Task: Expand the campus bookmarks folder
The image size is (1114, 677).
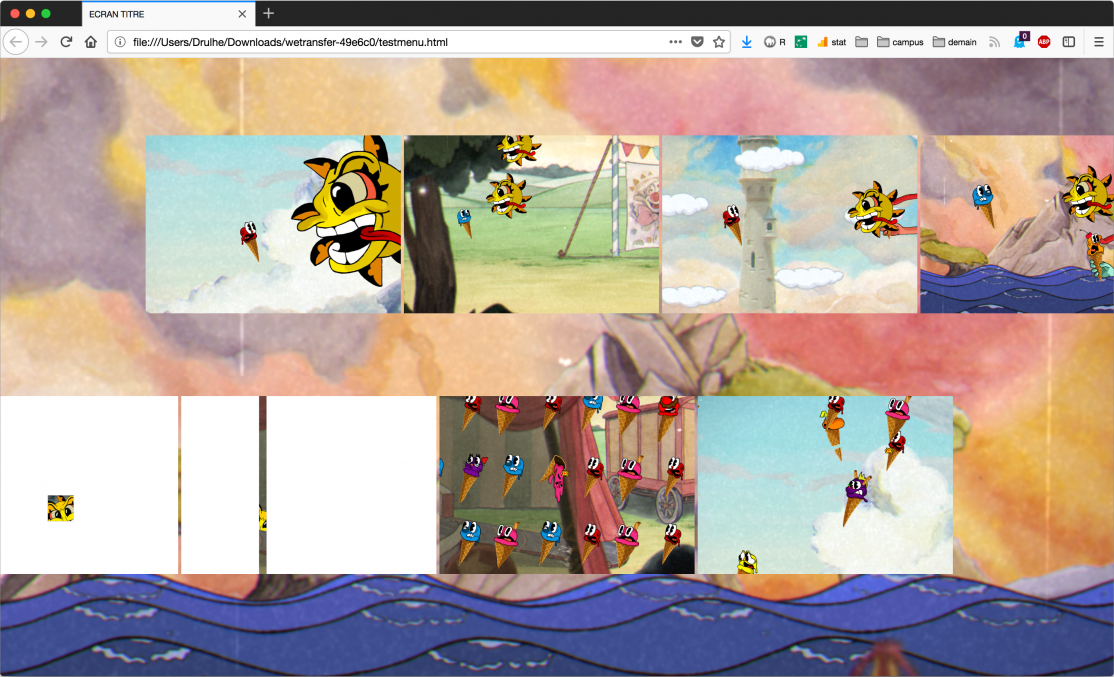Action: (x=900, y=42)
